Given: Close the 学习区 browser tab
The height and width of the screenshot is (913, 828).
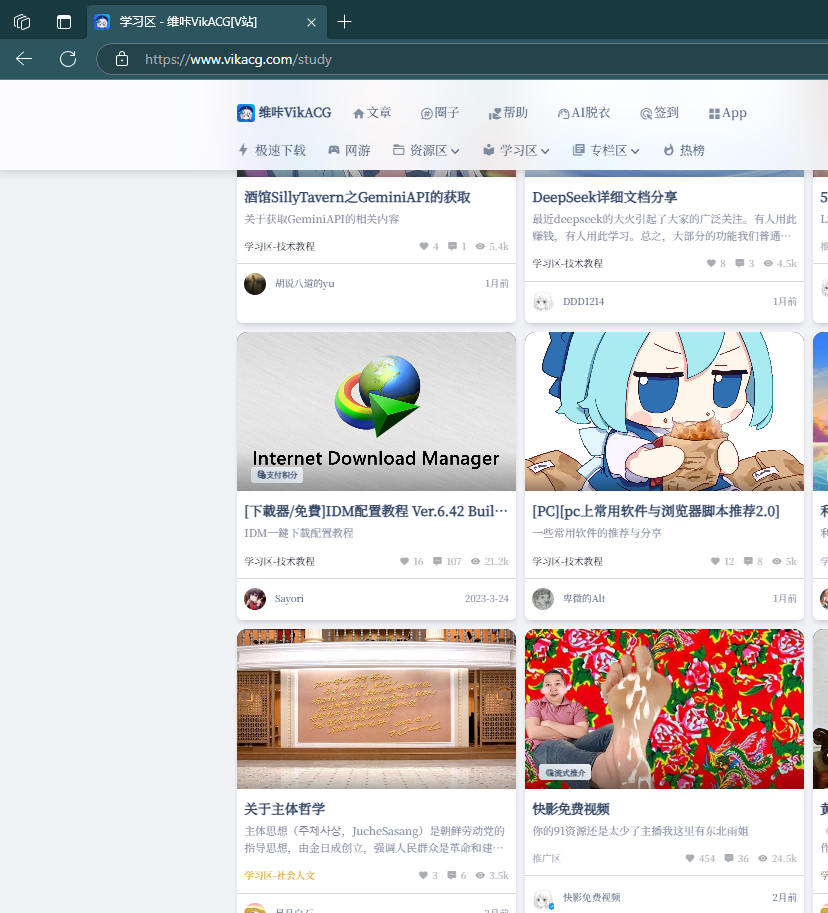Looking at the screenshot, I should 311,22.
